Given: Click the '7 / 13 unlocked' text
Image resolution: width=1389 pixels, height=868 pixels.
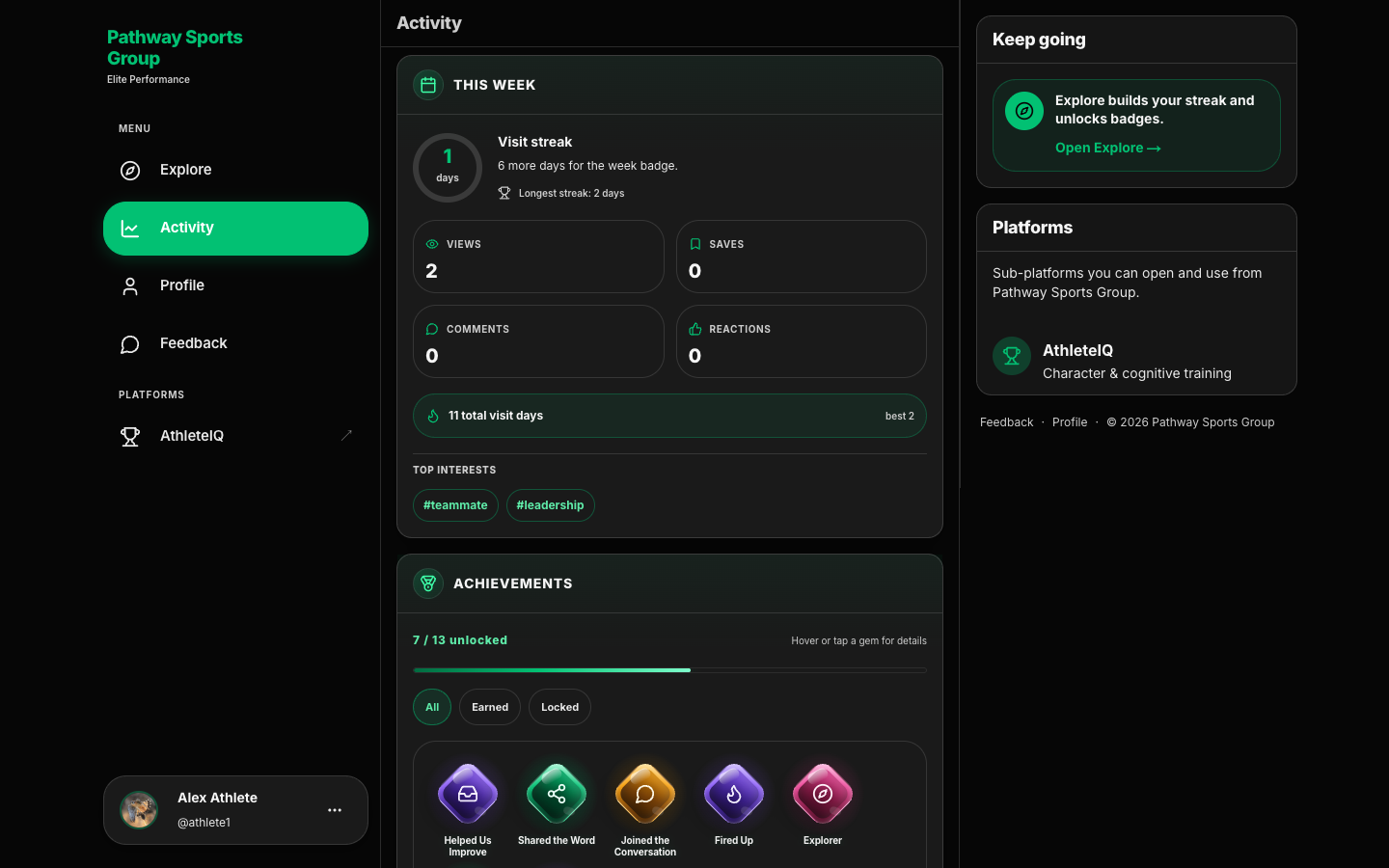Looking at the screenshot, I should tap(460, 640).
